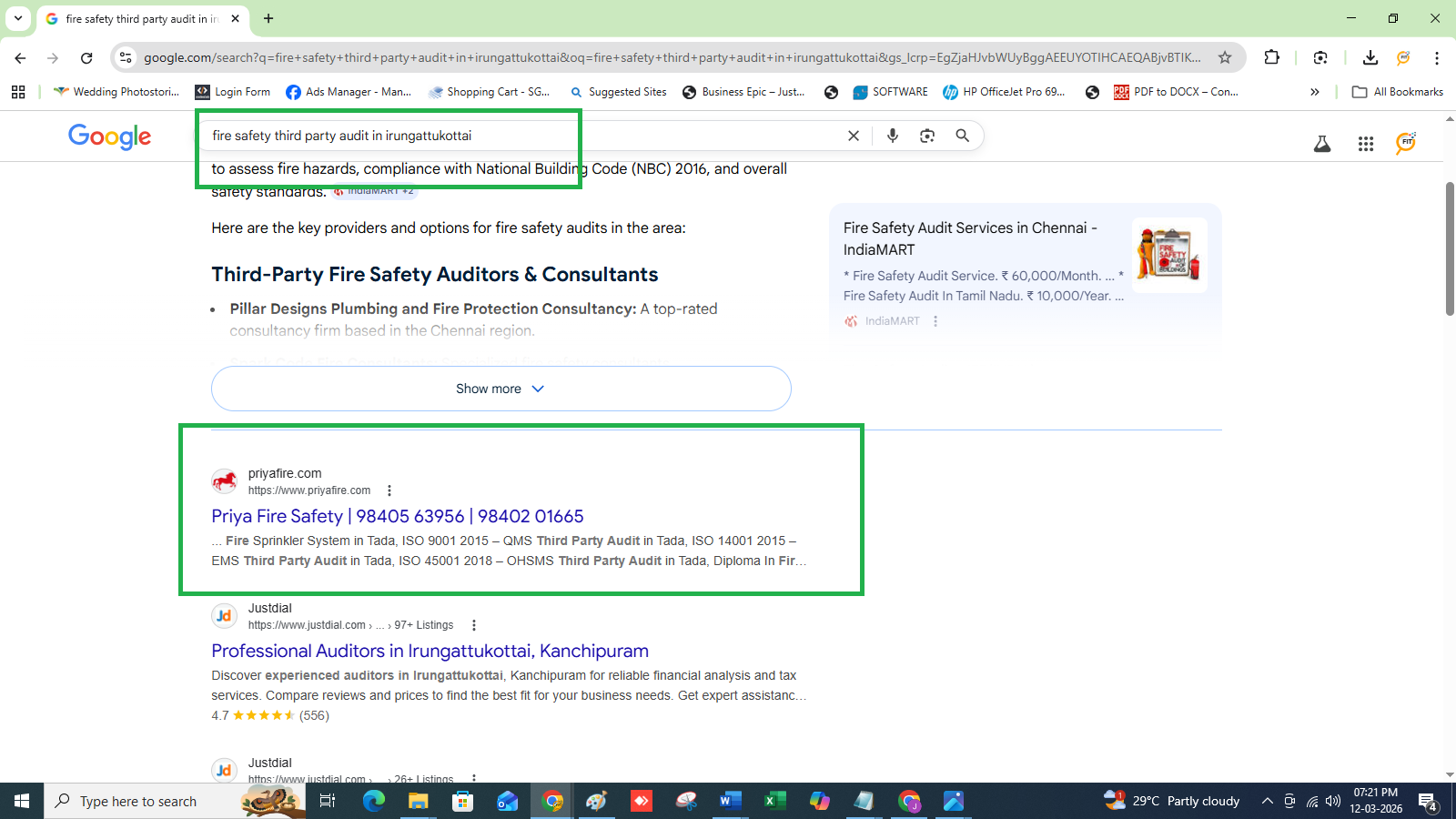Click the Google search input field
Viewport: 1456px width, 819px height.
click(519, 136)
